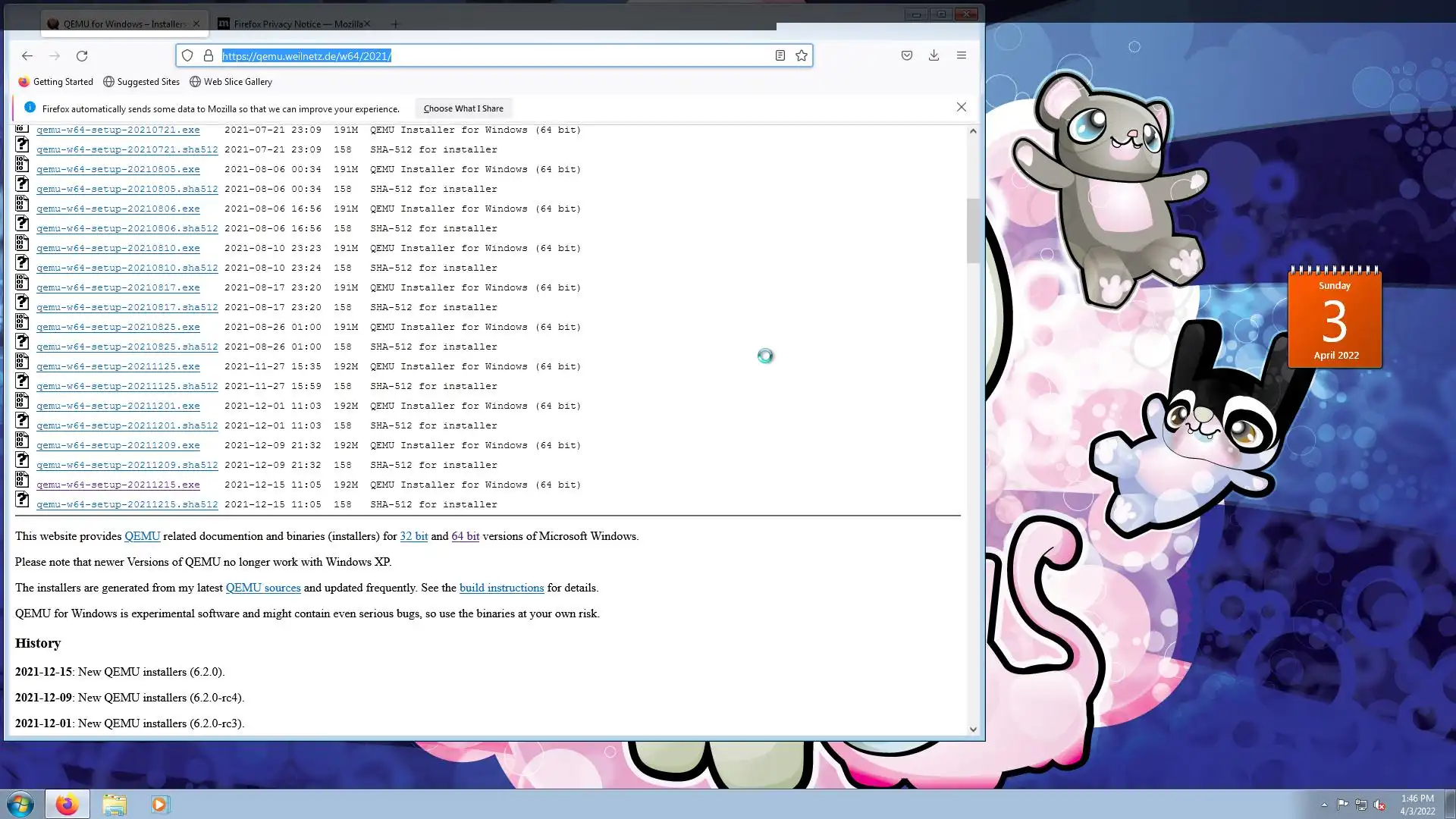Open the Firefox hamburger application menu

[x=961, y=55]
